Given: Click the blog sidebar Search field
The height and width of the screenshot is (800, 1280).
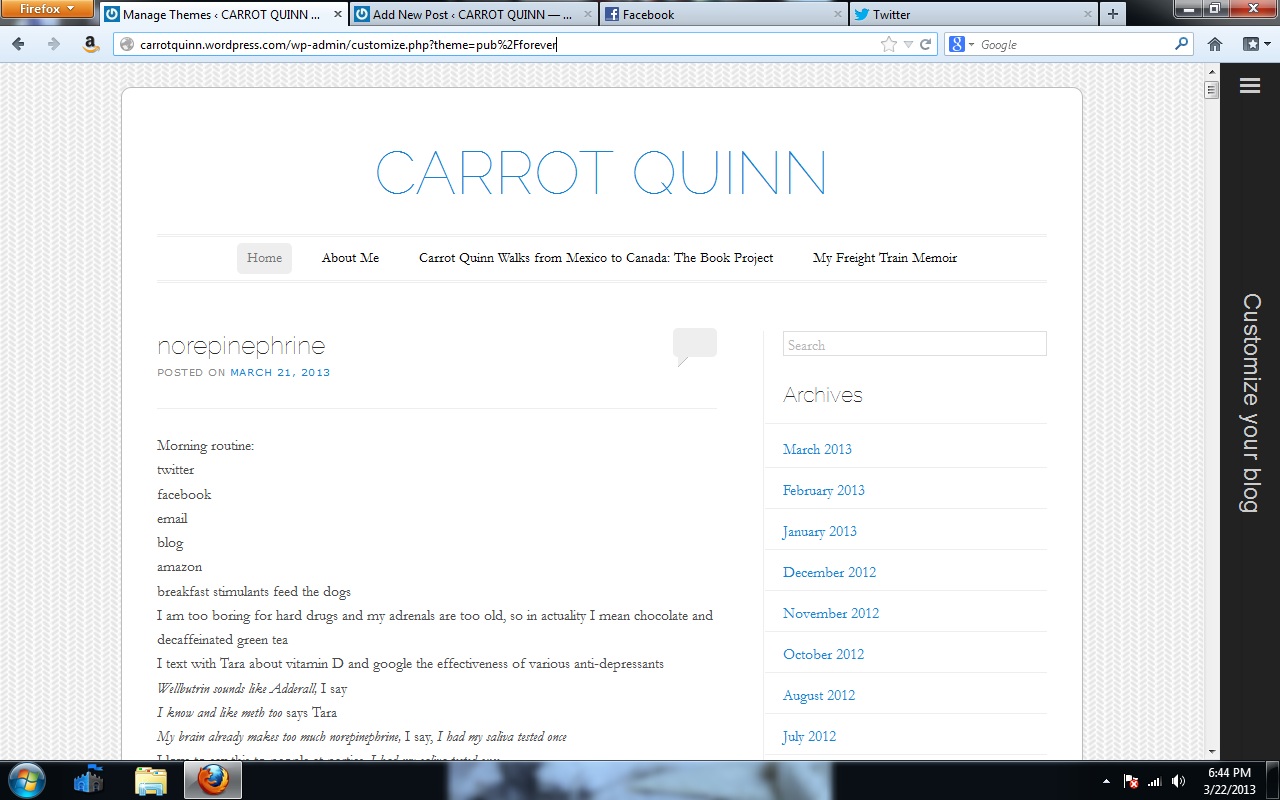Looking at the screenshot, I should pos(914,345).
